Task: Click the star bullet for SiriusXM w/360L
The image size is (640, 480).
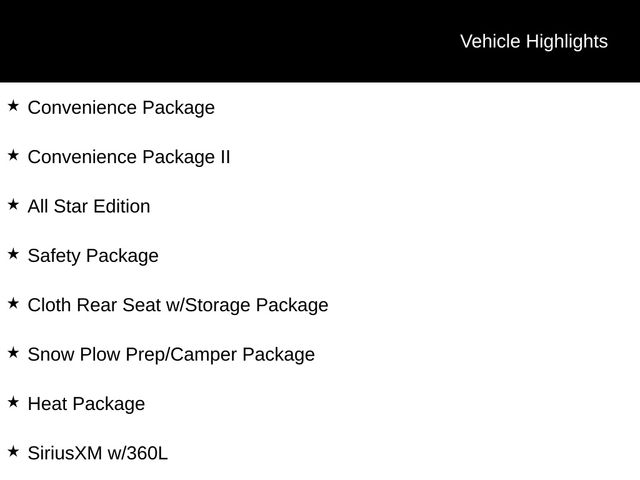Action: 12,452
